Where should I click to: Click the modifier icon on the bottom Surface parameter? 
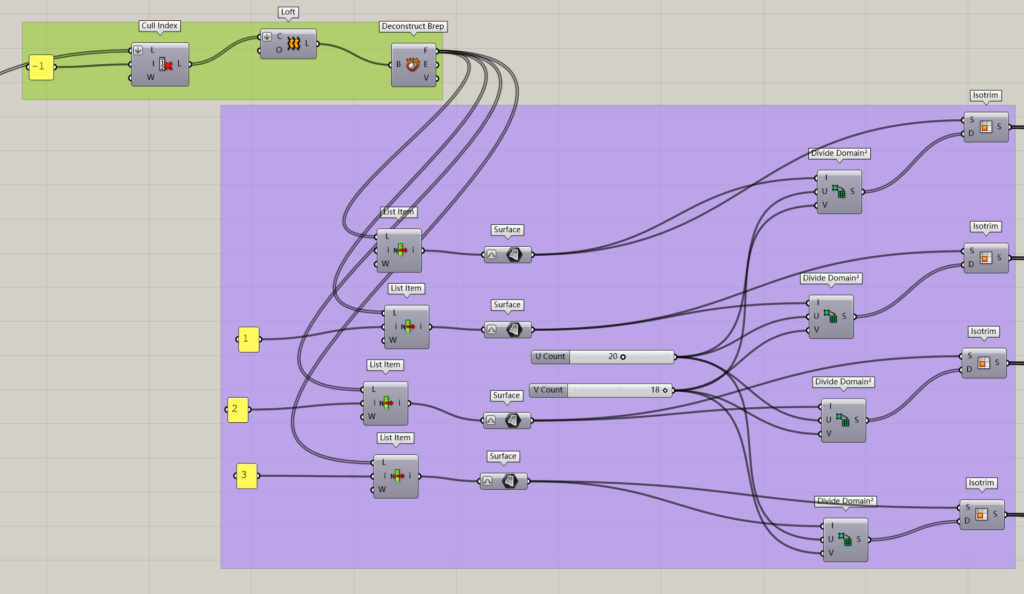pyautogui.click(x=488, y=481)
